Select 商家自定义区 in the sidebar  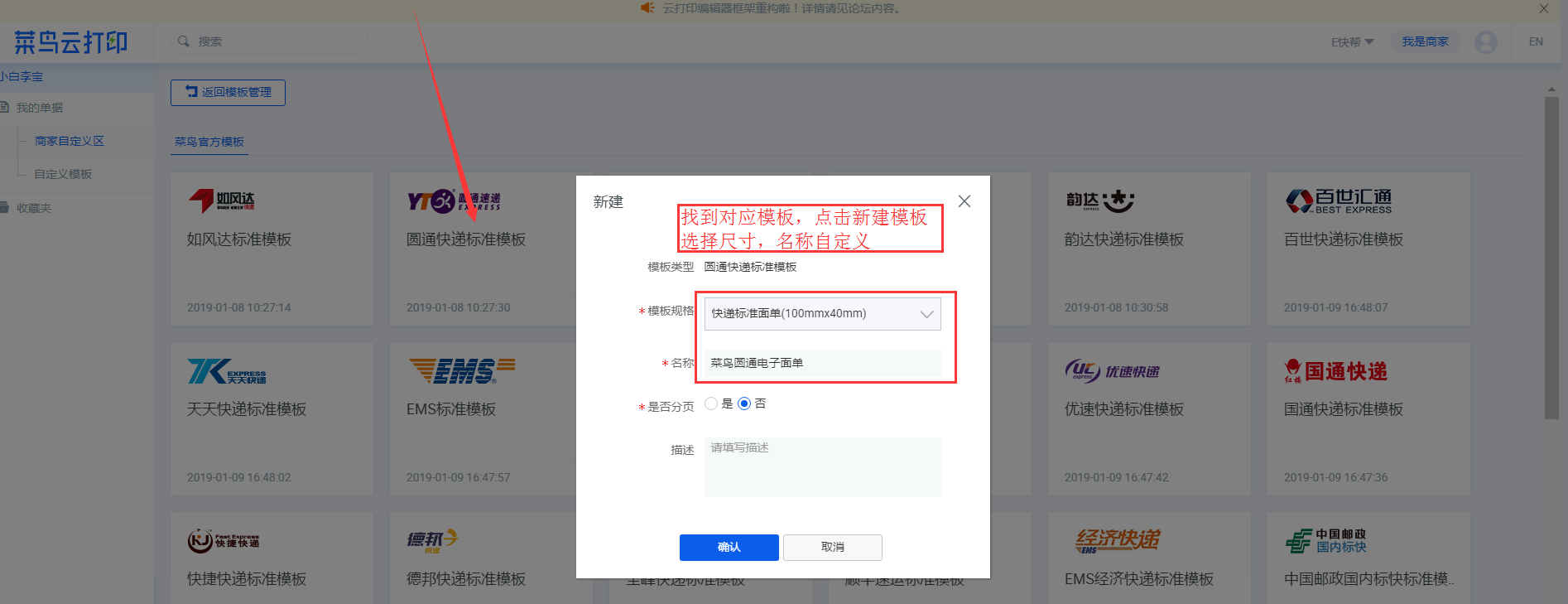click(70, 141)
